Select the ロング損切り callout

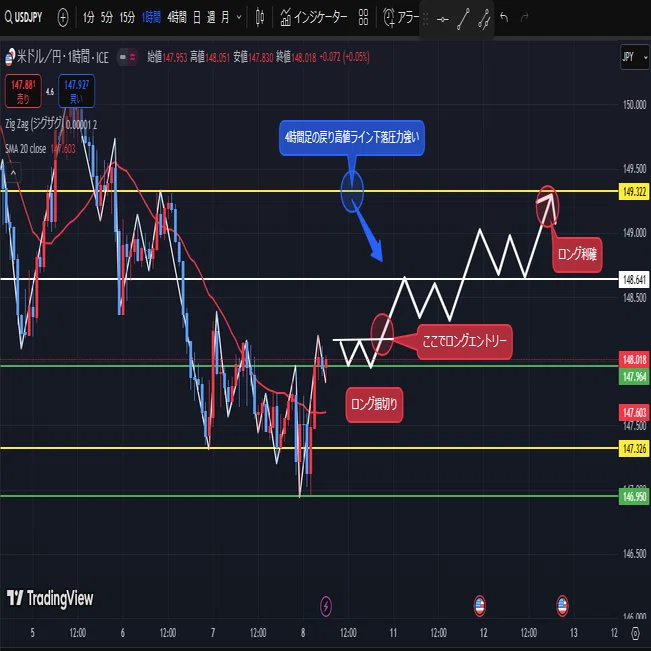point(374,404)
